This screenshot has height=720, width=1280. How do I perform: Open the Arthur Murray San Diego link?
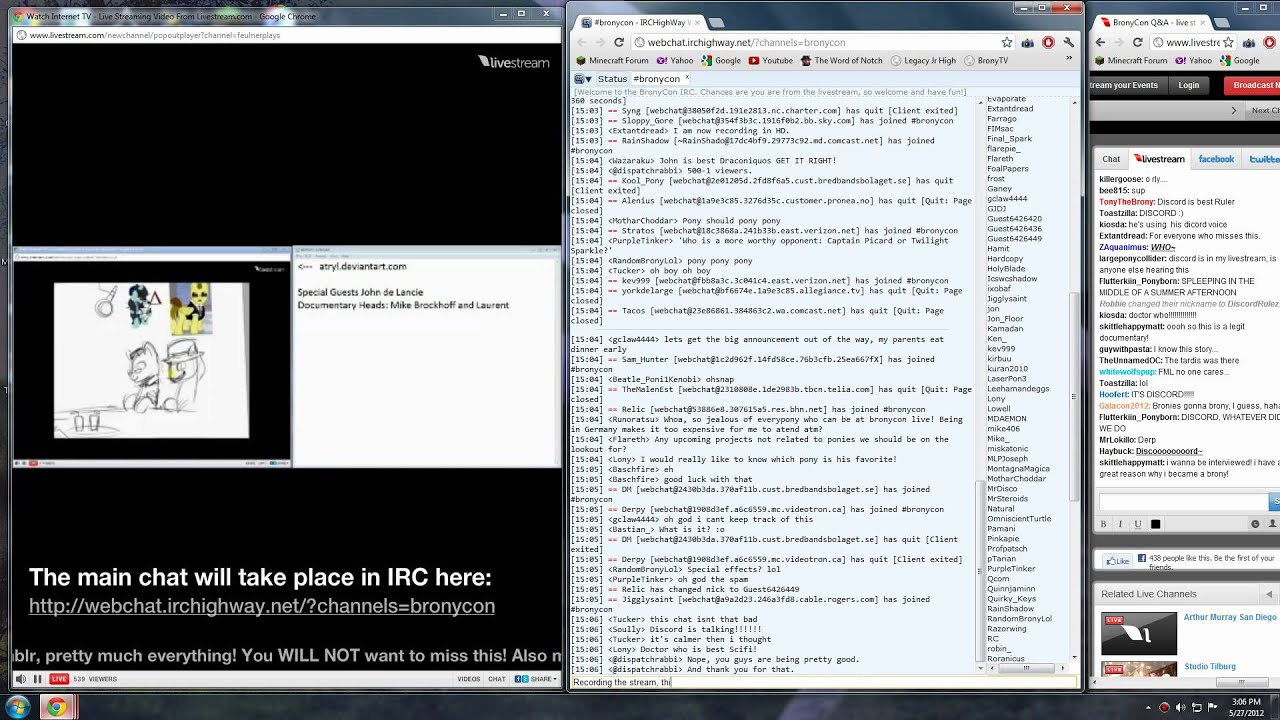(1230, 618)
